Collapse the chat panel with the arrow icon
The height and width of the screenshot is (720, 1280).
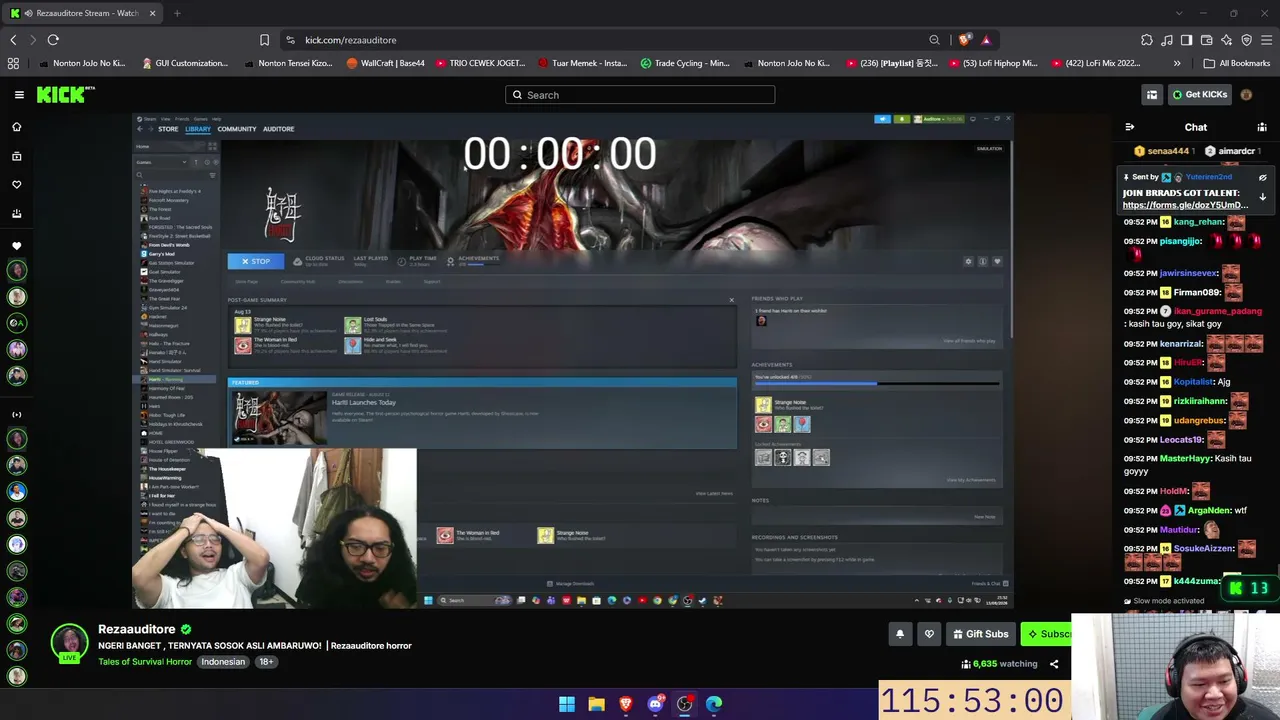click(1130, 127)
